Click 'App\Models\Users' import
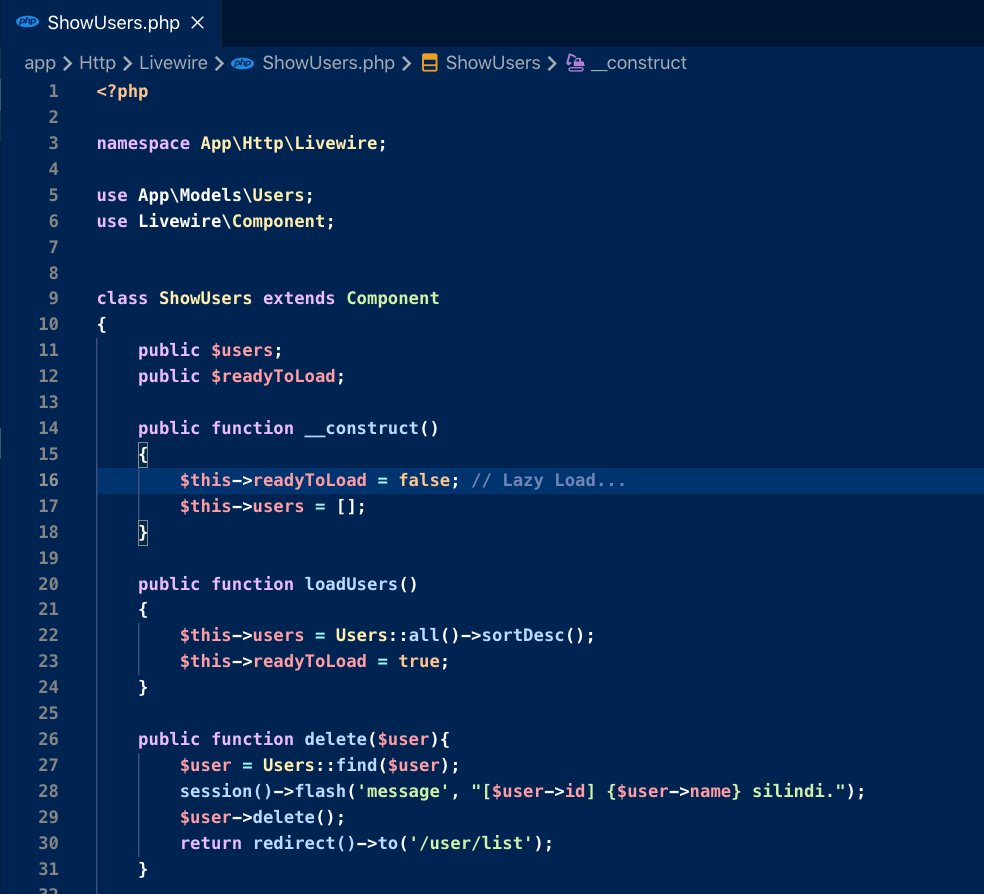984x894 pixels. (x=221, y=196)
